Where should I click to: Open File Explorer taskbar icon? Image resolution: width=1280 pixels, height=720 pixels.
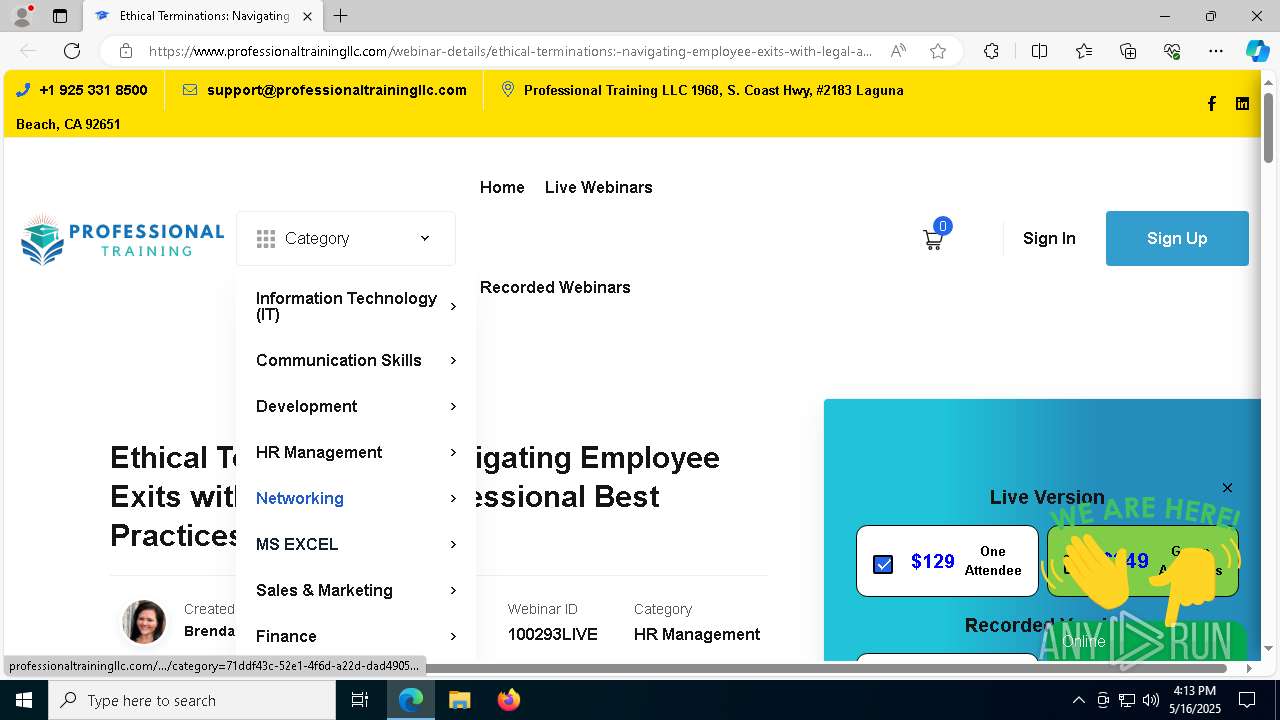tap(459, 700)
